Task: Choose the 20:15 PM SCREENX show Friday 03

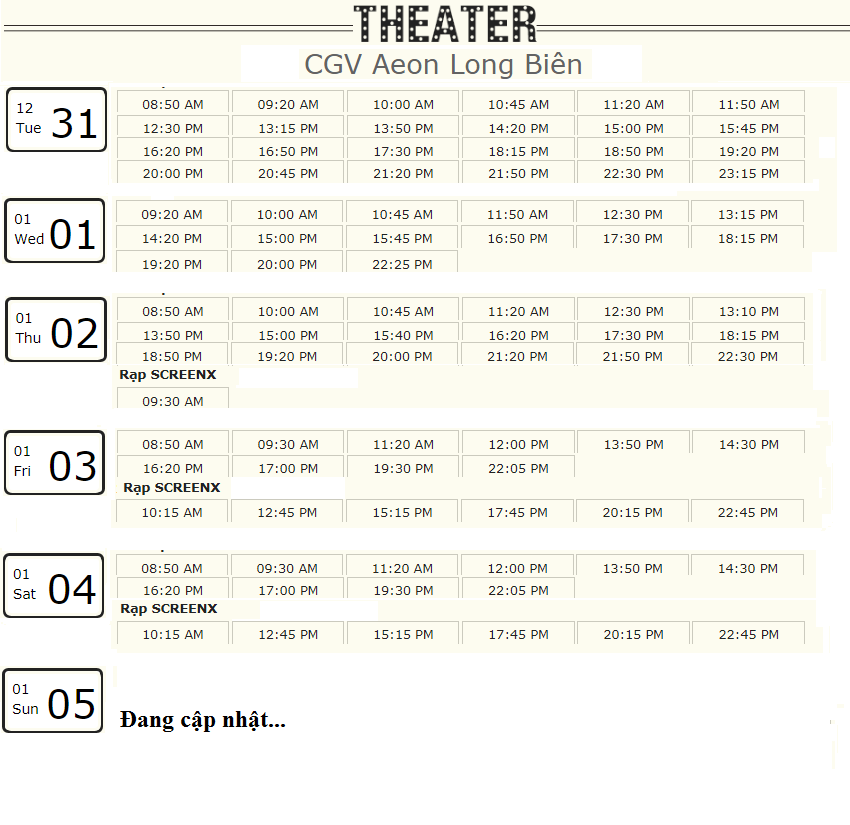Action: [x=633, y=511]
